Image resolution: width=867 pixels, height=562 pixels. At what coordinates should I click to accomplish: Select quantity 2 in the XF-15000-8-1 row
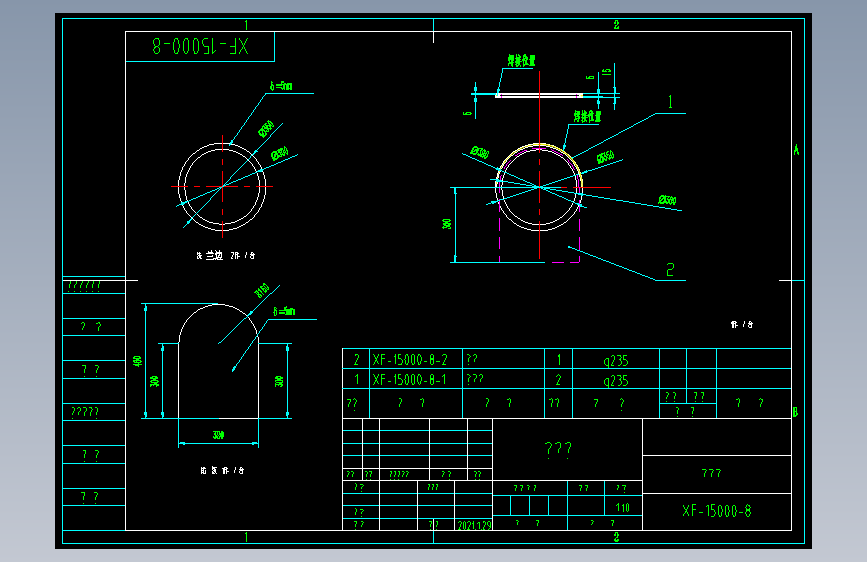tap(558, 380)
